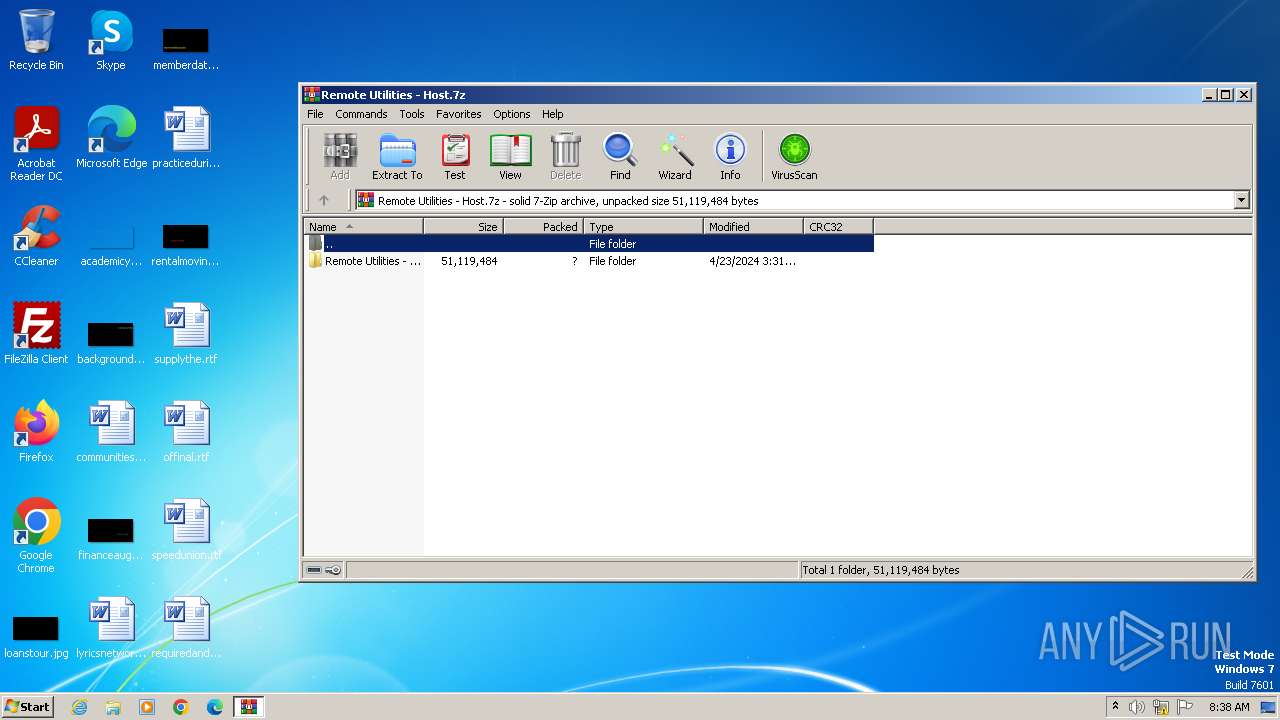Open Internet Explorer from taskbar
Viewport: 1280px width, 720px height.
[x=79, y=707]
